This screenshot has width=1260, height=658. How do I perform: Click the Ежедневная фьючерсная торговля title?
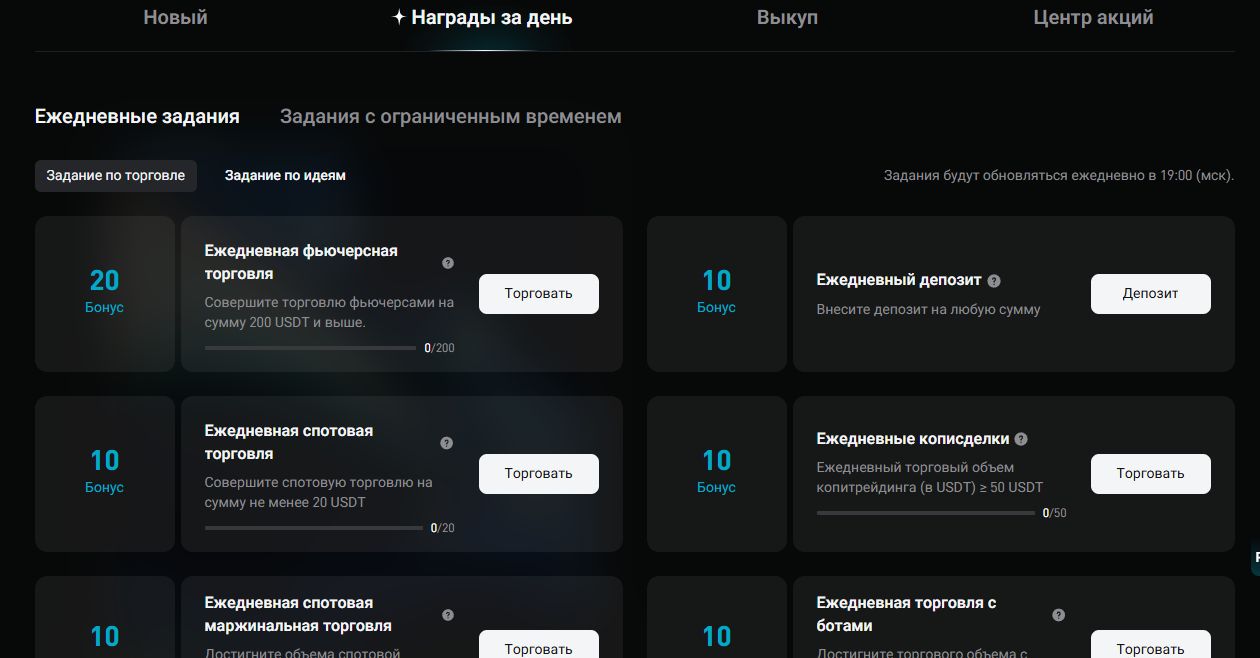tap(301, 262)
